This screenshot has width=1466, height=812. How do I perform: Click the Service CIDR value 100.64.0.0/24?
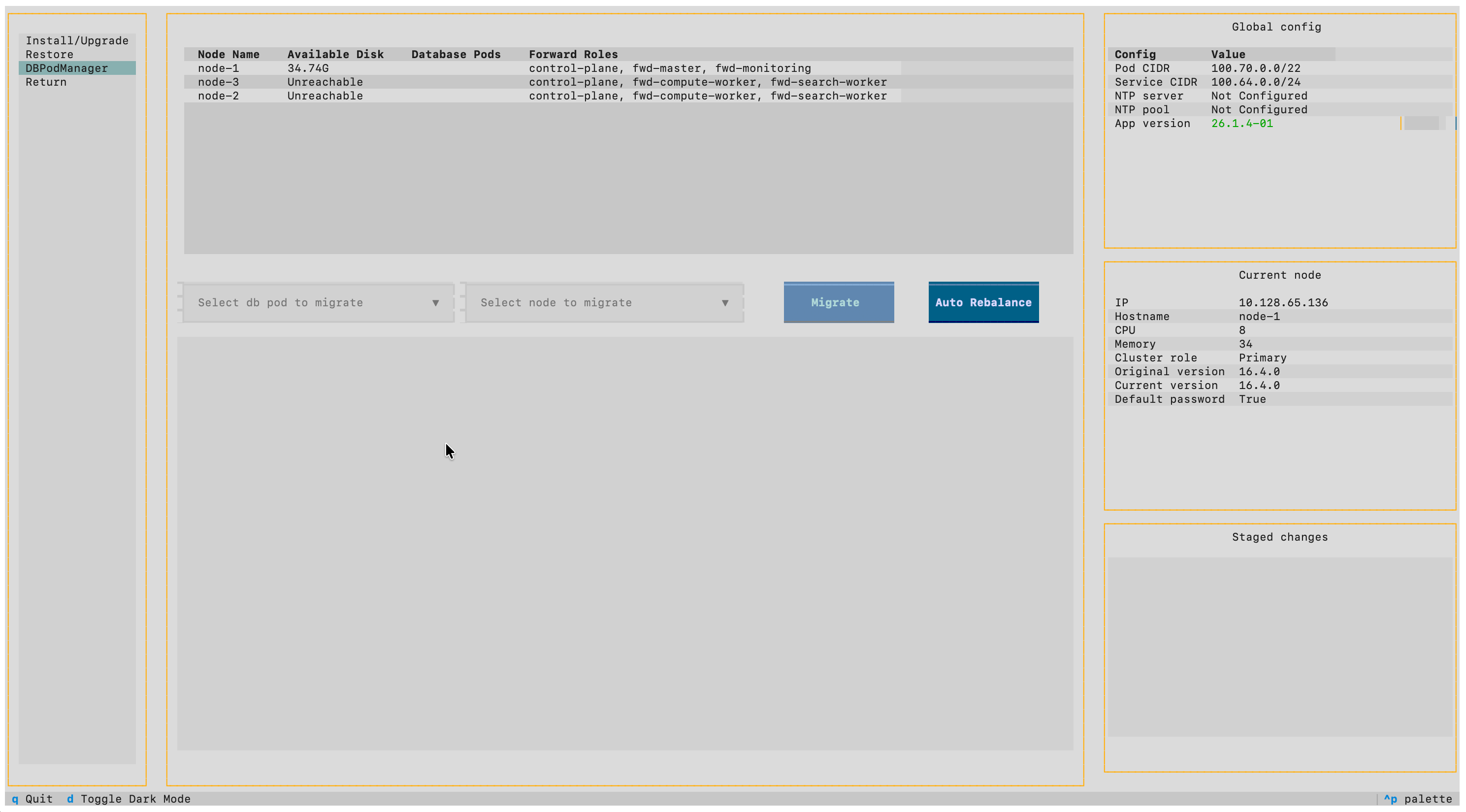coord(1255,82)
